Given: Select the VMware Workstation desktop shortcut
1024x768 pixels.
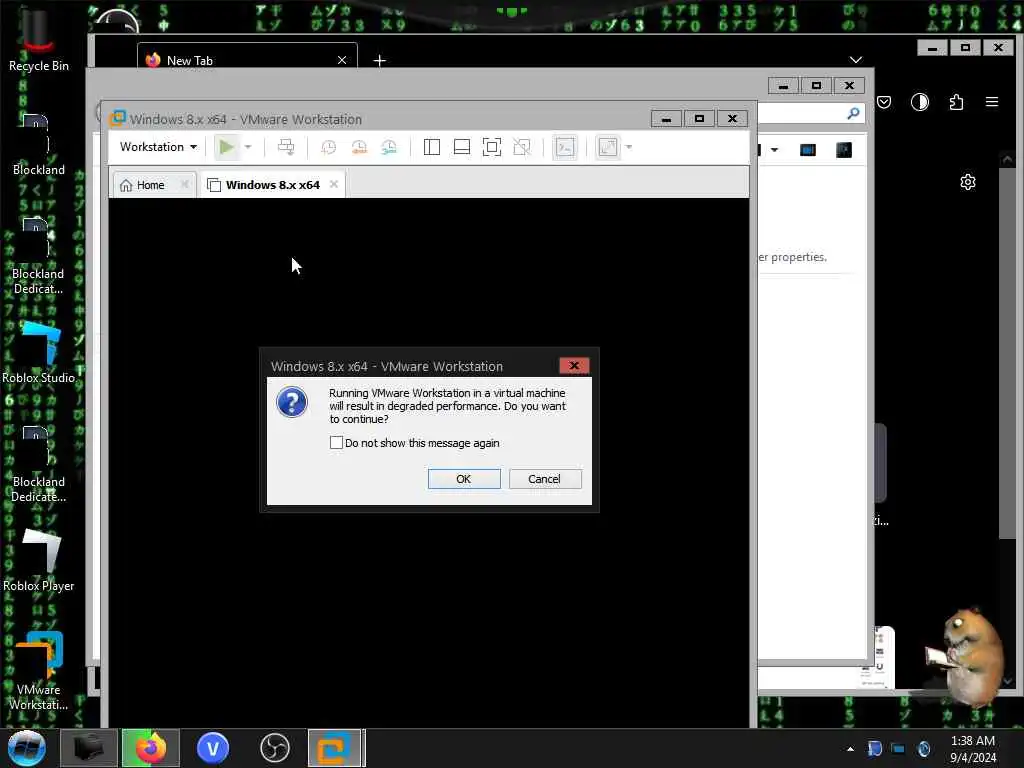Looking at the screenshot, I should coord(39,671).
